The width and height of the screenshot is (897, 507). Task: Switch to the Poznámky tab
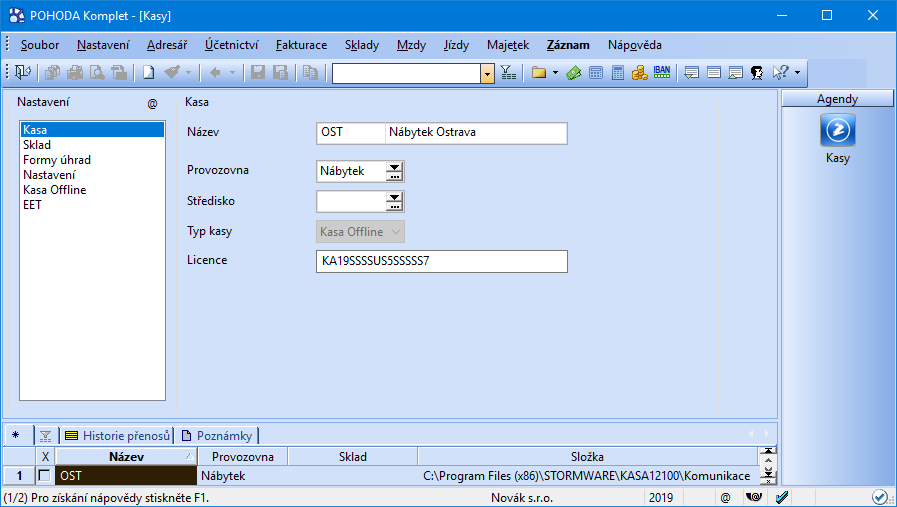click(x=217, y=436)
